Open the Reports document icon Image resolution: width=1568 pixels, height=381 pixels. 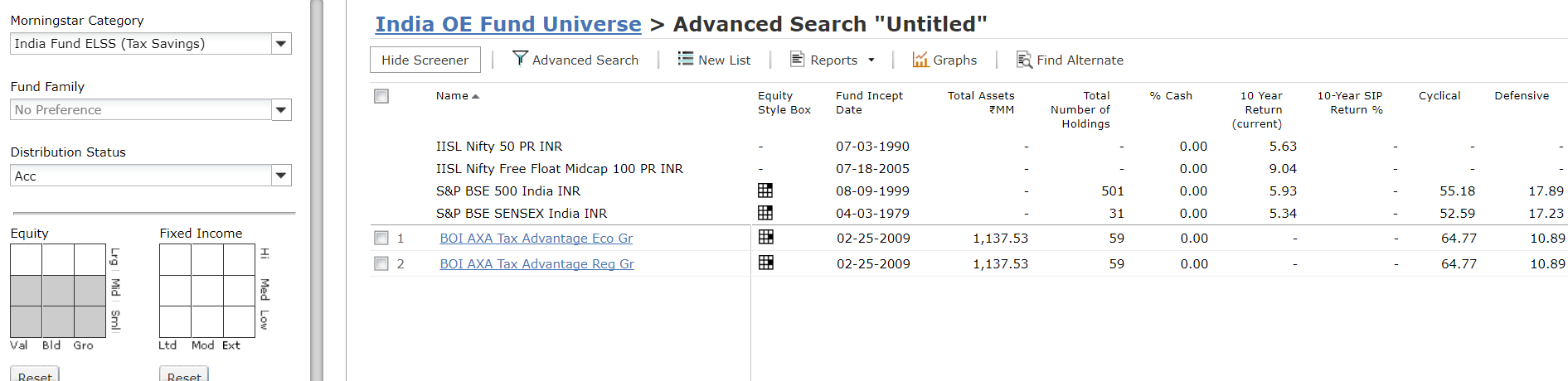(x=797, y=59)
